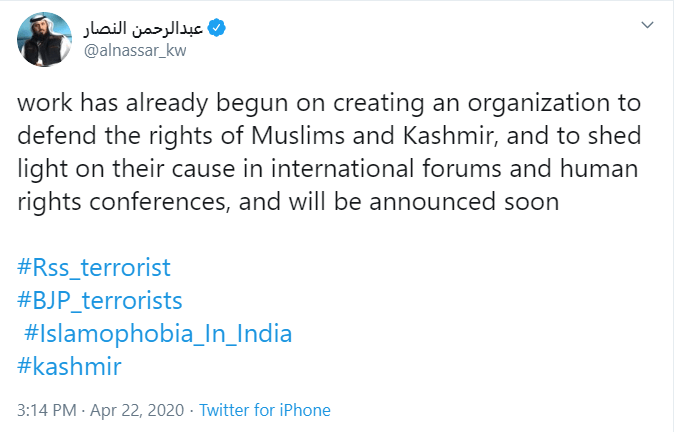
Task: Open the Twitter for iPhone source link
Action: (265, 410)
